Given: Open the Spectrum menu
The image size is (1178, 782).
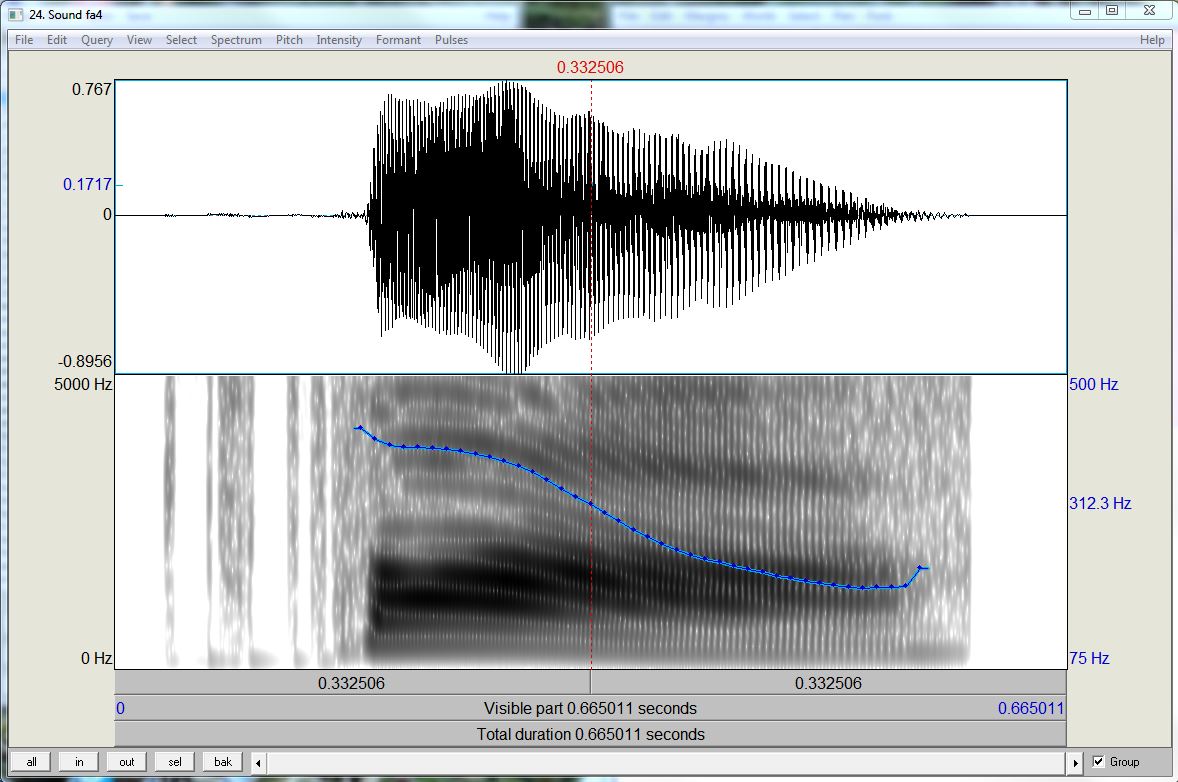Looking at the screenshot, I should [x=236, y=40].
